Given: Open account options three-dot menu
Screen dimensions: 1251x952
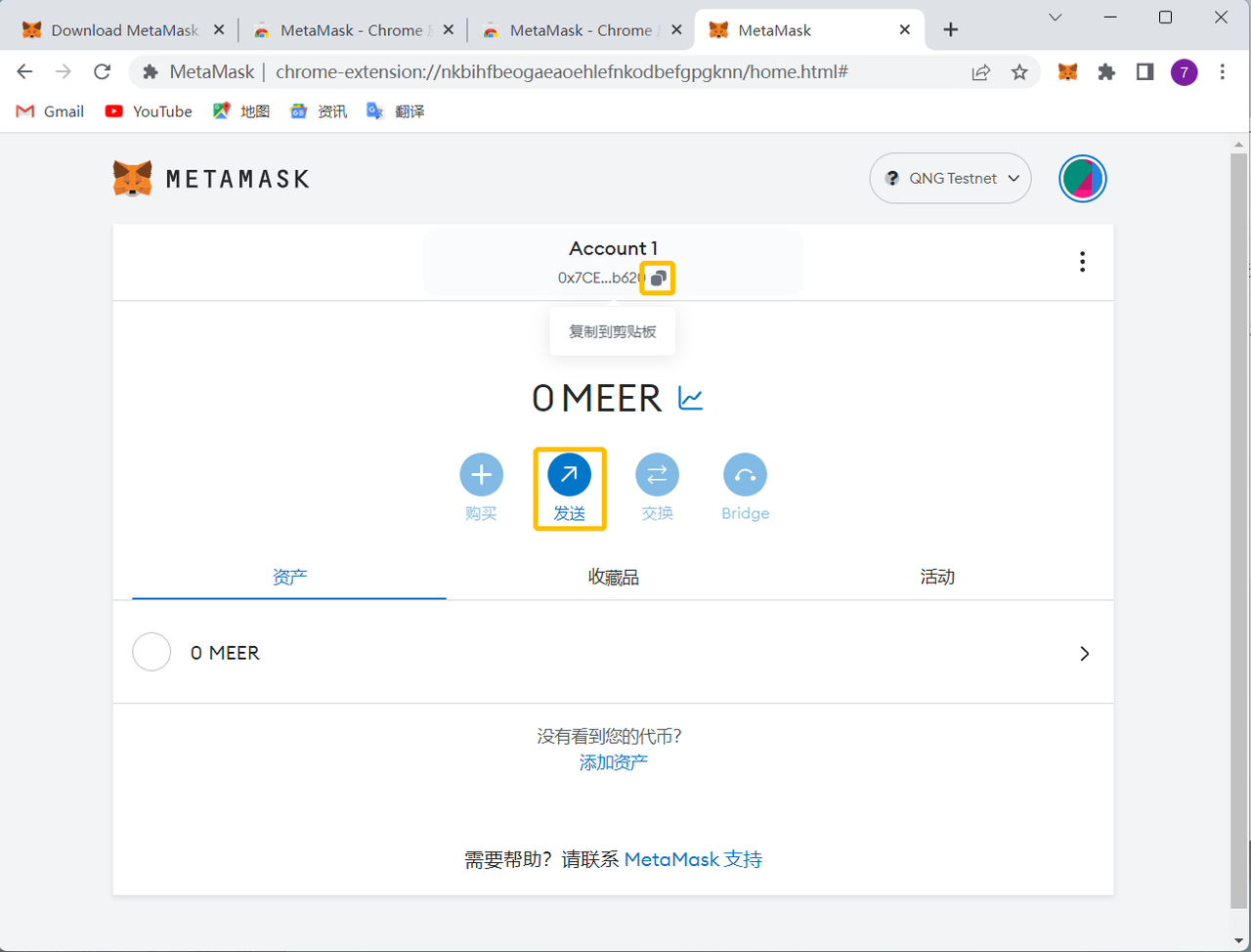Looking at the screenshot, I should pos(1082,262).
